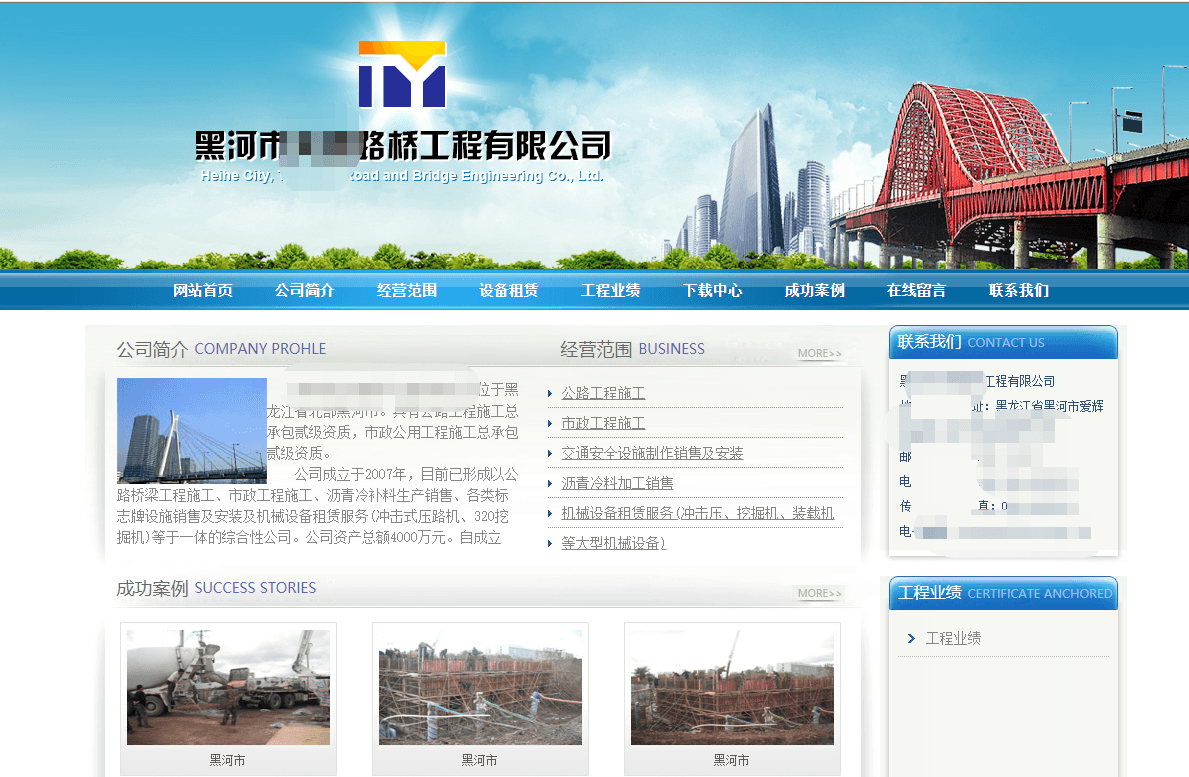Click 交通安全设施制作销售及安装 link
Viewport: 1189px width, 777px height.
[652, 453]
